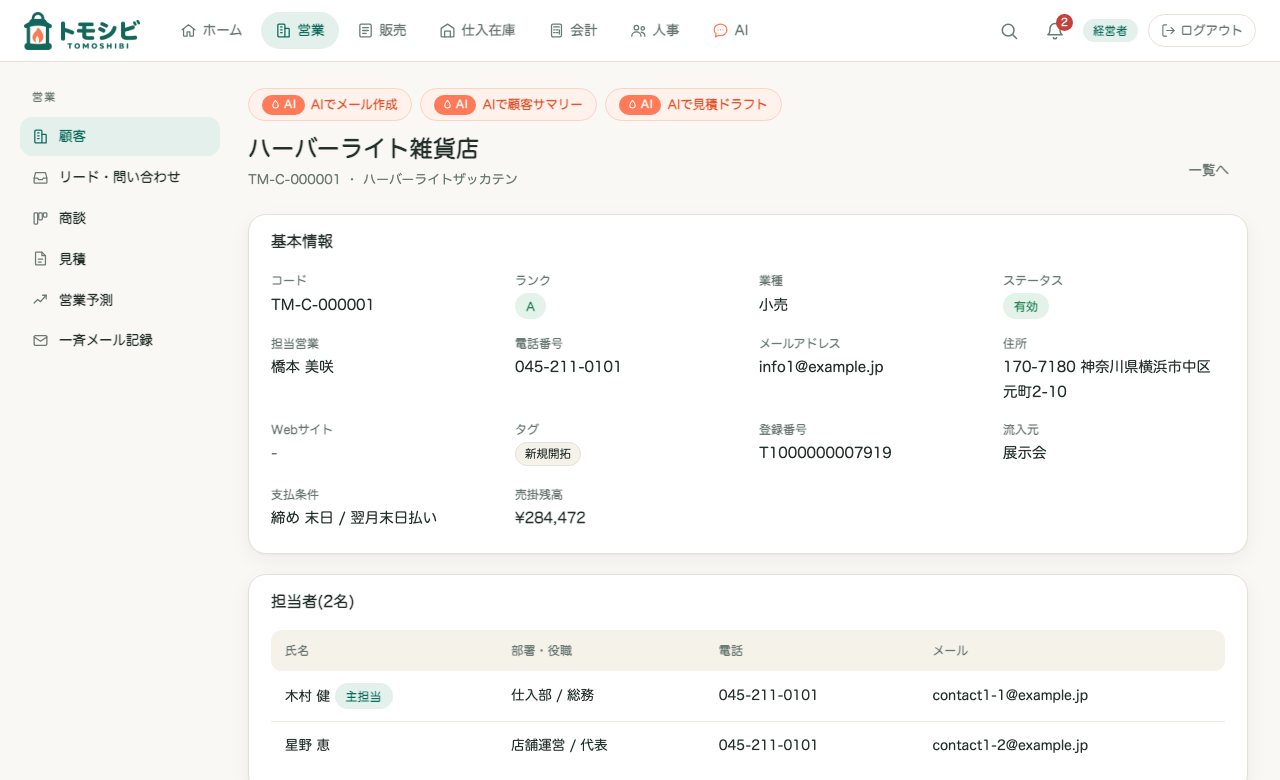
Task: Open 営業予測 label in the sidebar
Action: (86, 300)
